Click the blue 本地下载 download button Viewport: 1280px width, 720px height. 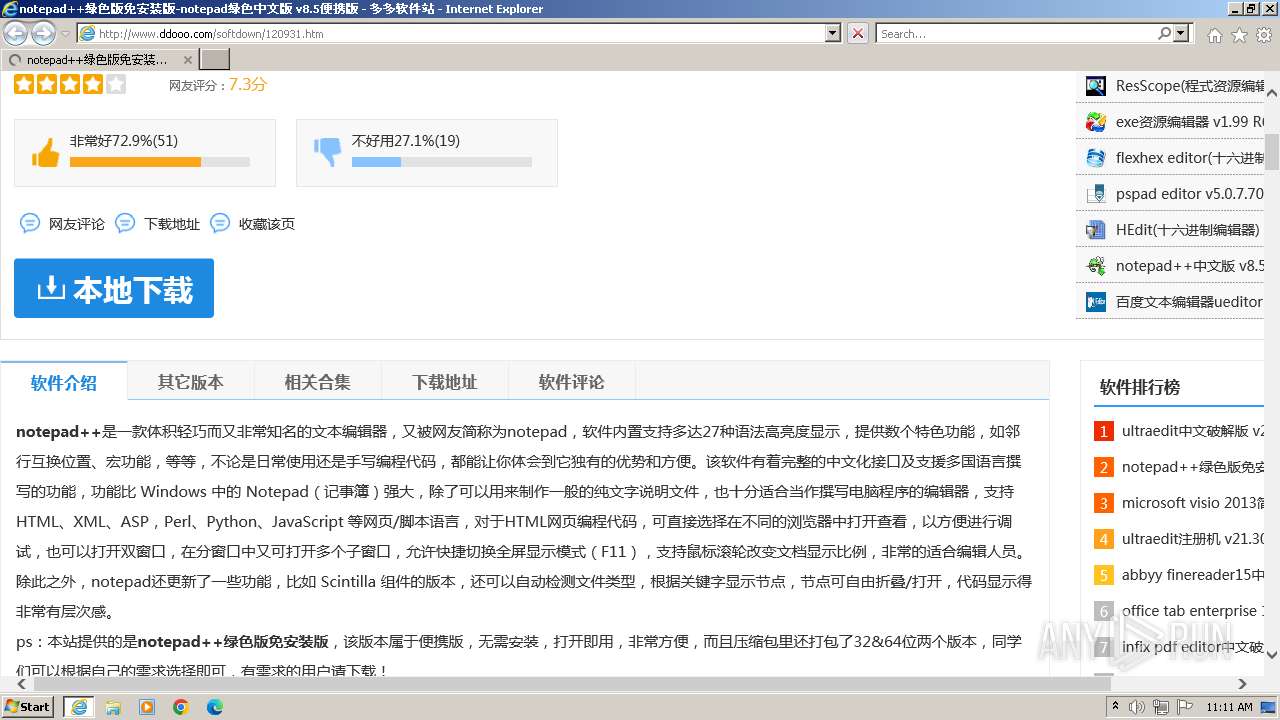click(x=114, y=288)
